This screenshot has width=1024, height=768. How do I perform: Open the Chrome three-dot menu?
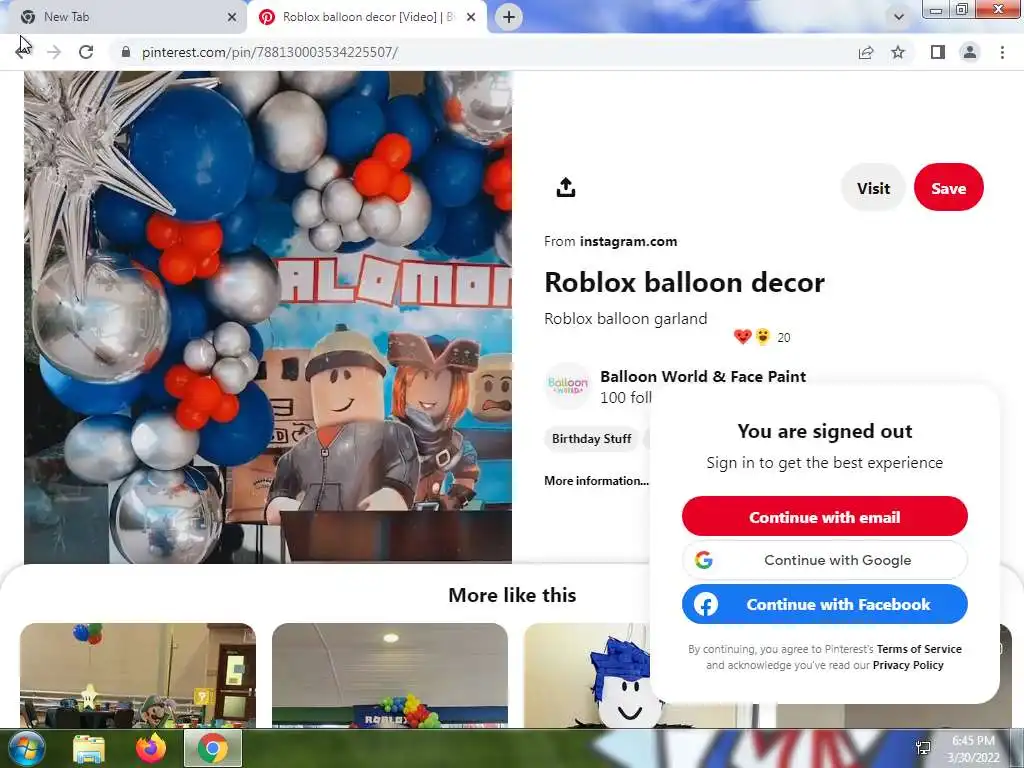click(1002, 52)
